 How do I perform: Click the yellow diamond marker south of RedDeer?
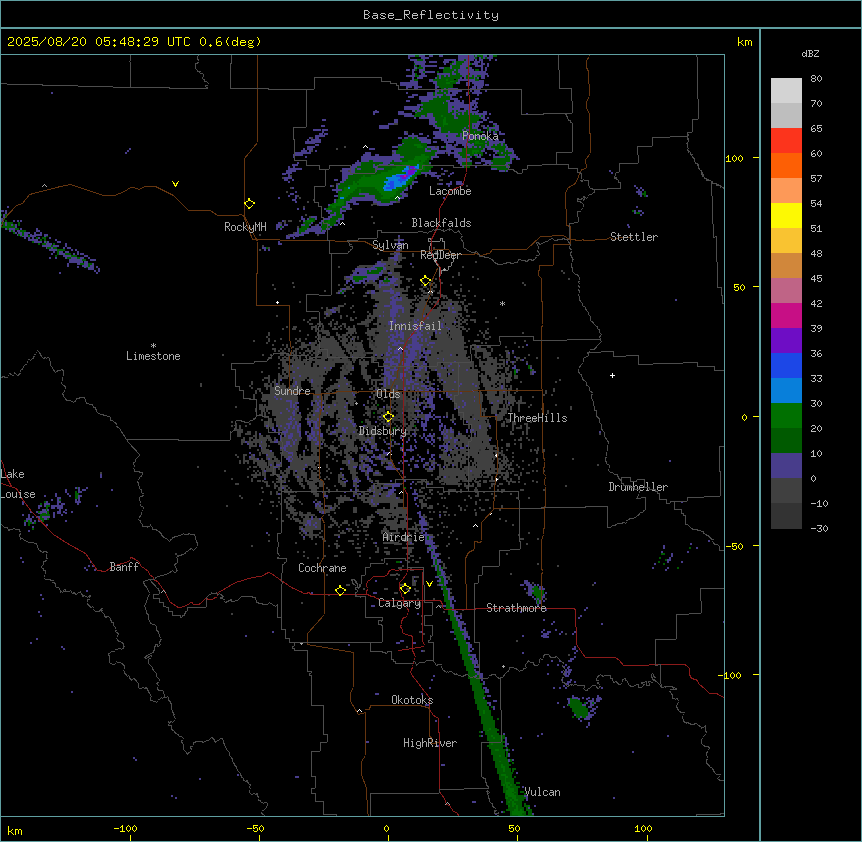(426, 281)
